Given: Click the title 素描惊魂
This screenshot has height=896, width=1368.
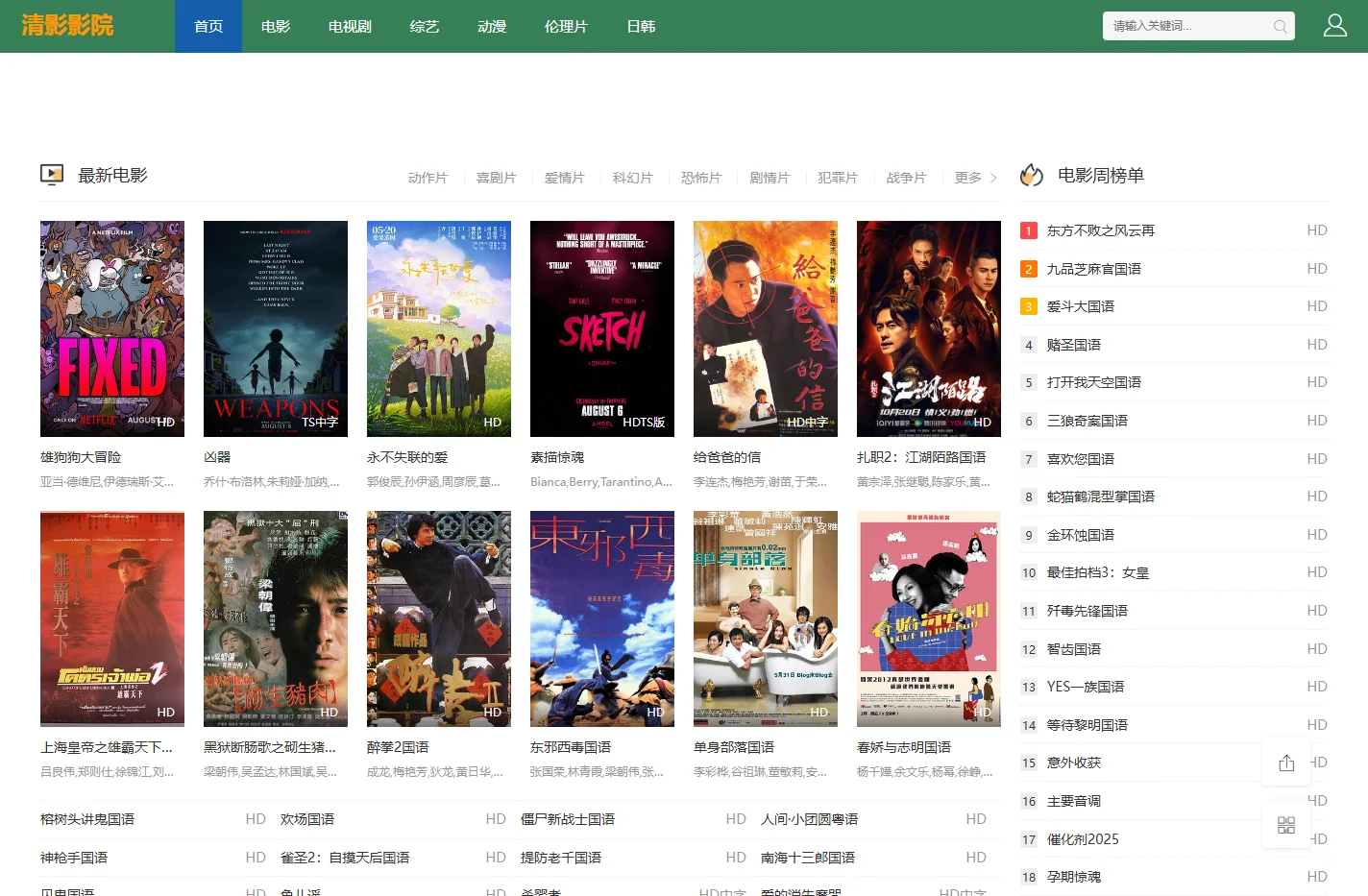Looking at the screenshot, I should pyautogui.click(x=557, y=457).
